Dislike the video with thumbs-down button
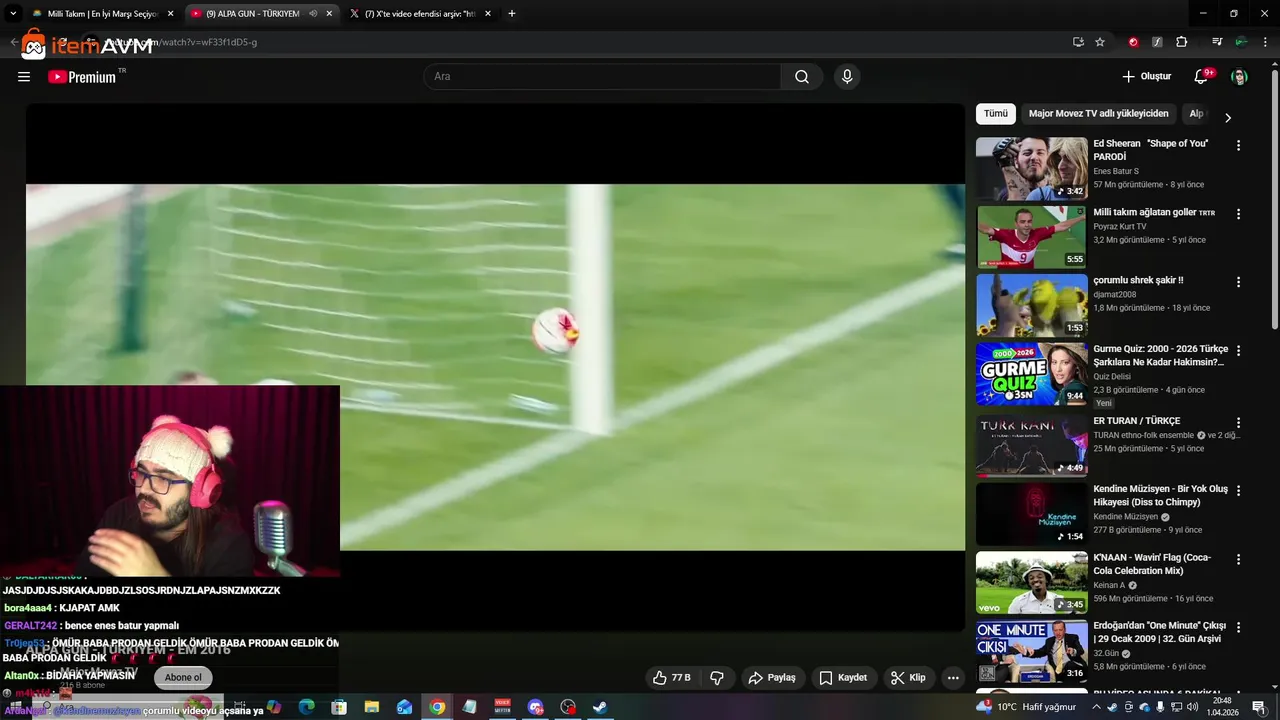 717,678
